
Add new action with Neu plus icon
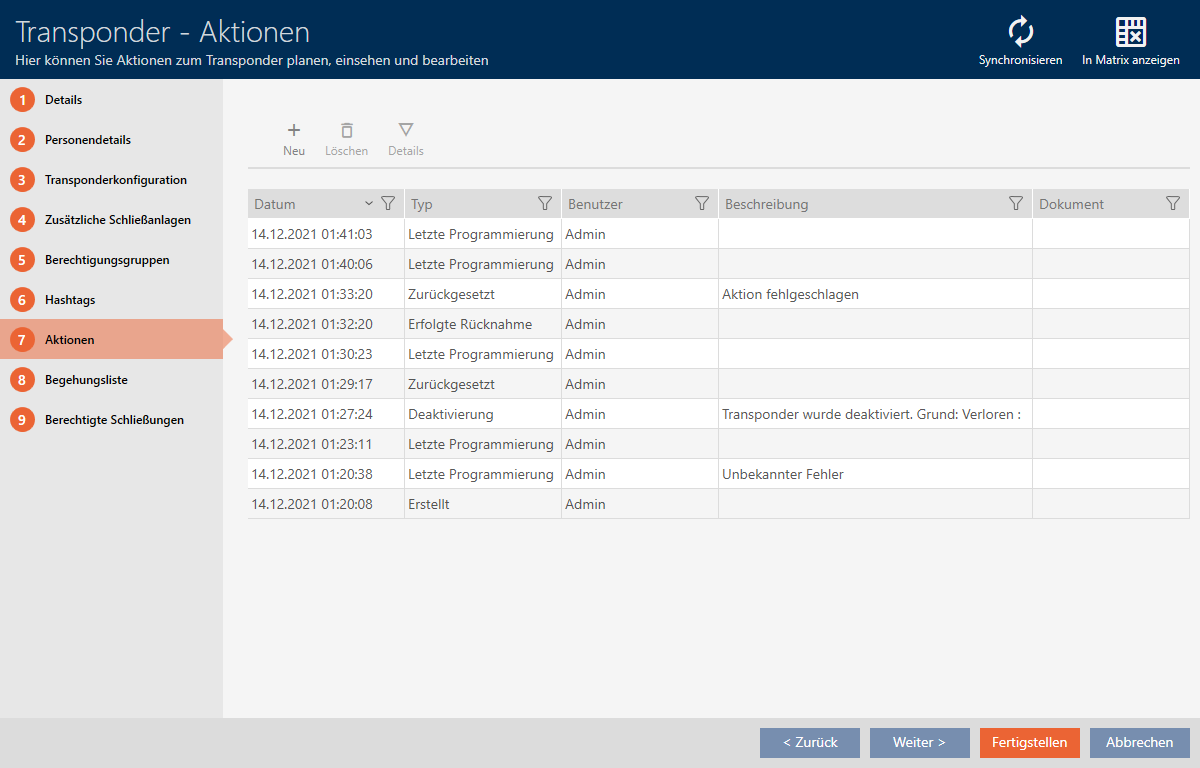tap(294, 130)
